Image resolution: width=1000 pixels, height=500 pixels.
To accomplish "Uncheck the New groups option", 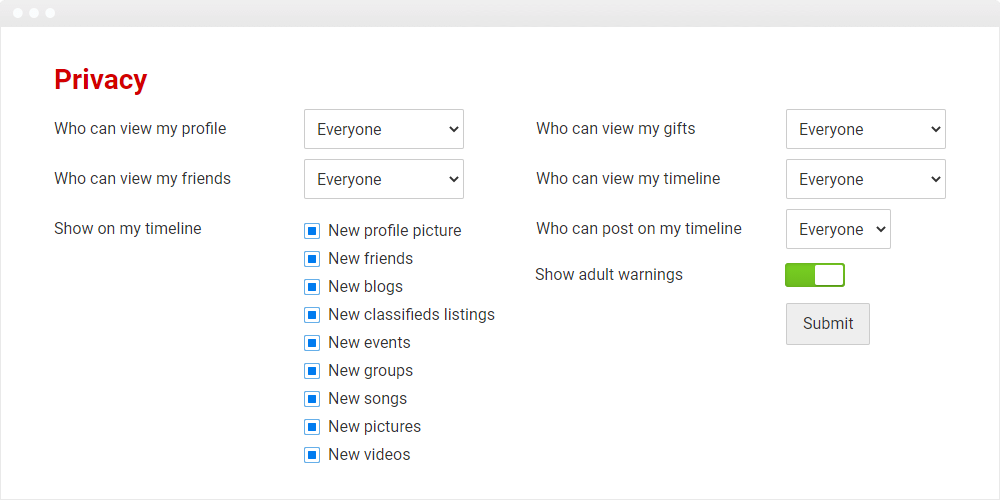I will point(312,371).
